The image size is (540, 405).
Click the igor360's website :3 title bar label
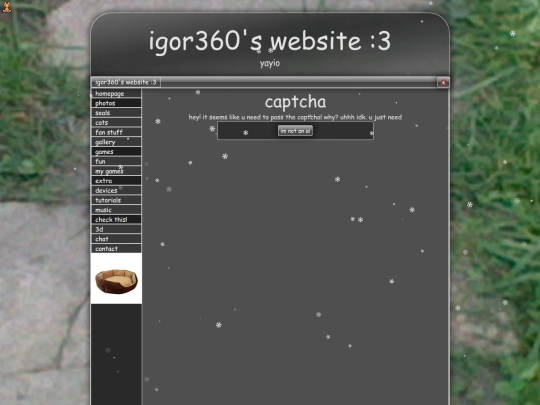(126, 82)
